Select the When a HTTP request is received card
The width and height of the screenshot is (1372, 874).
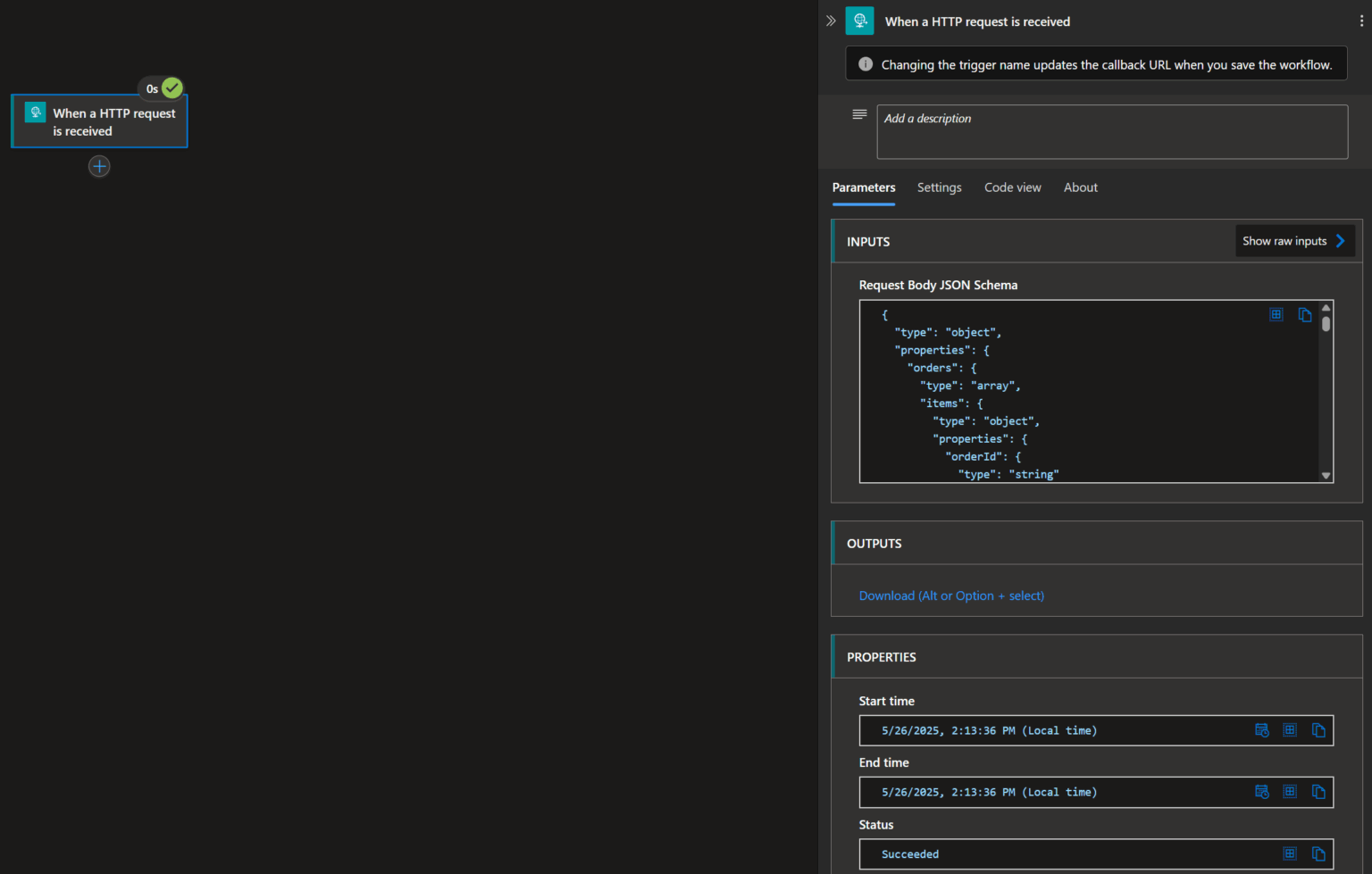click(98, 121)
